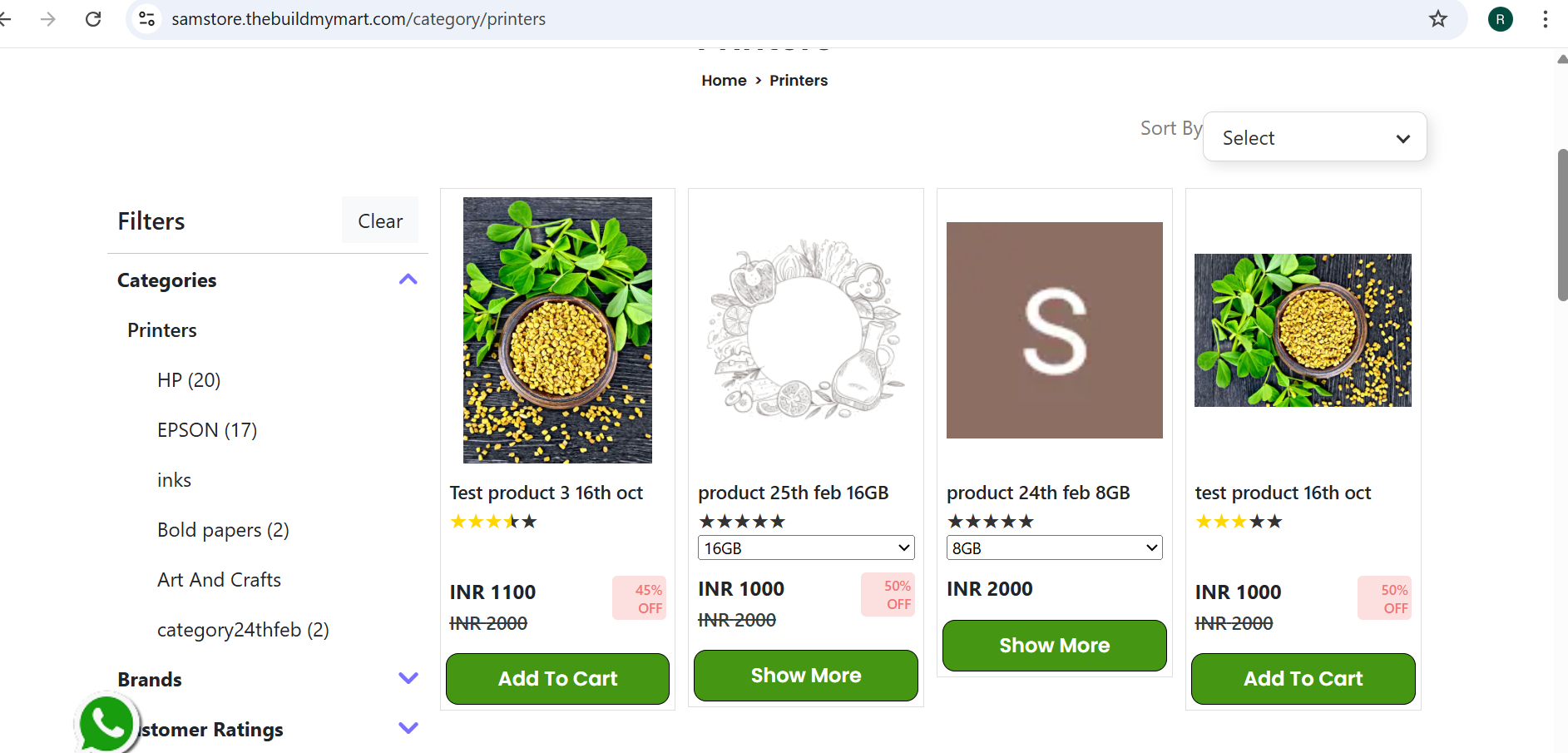Open the WhatsApp chat icon
The height and width of the screenshot is (753, 1568).
pyautogui.click(x=106, y=723)
